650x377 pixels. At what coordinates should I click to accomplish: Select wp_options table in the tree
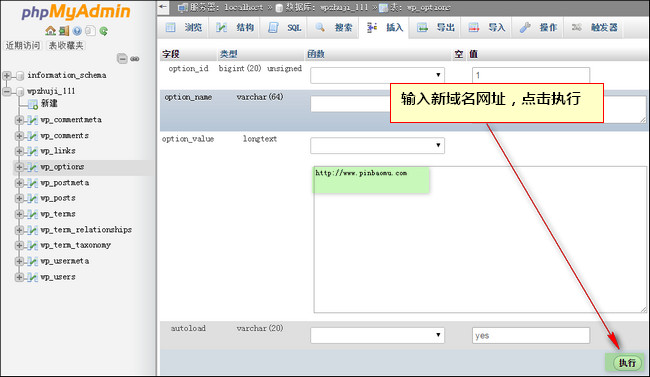click(62, 167)
